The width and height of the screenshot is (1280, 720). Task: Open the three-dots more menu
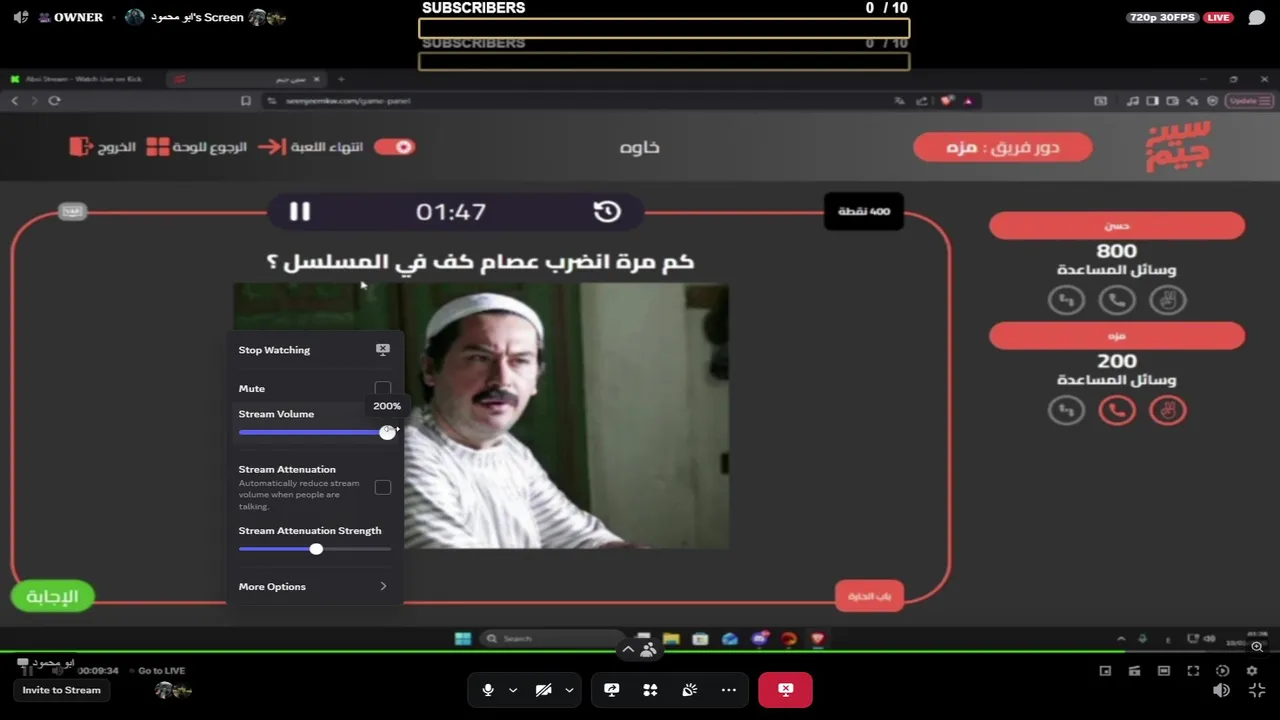[729, 690]
